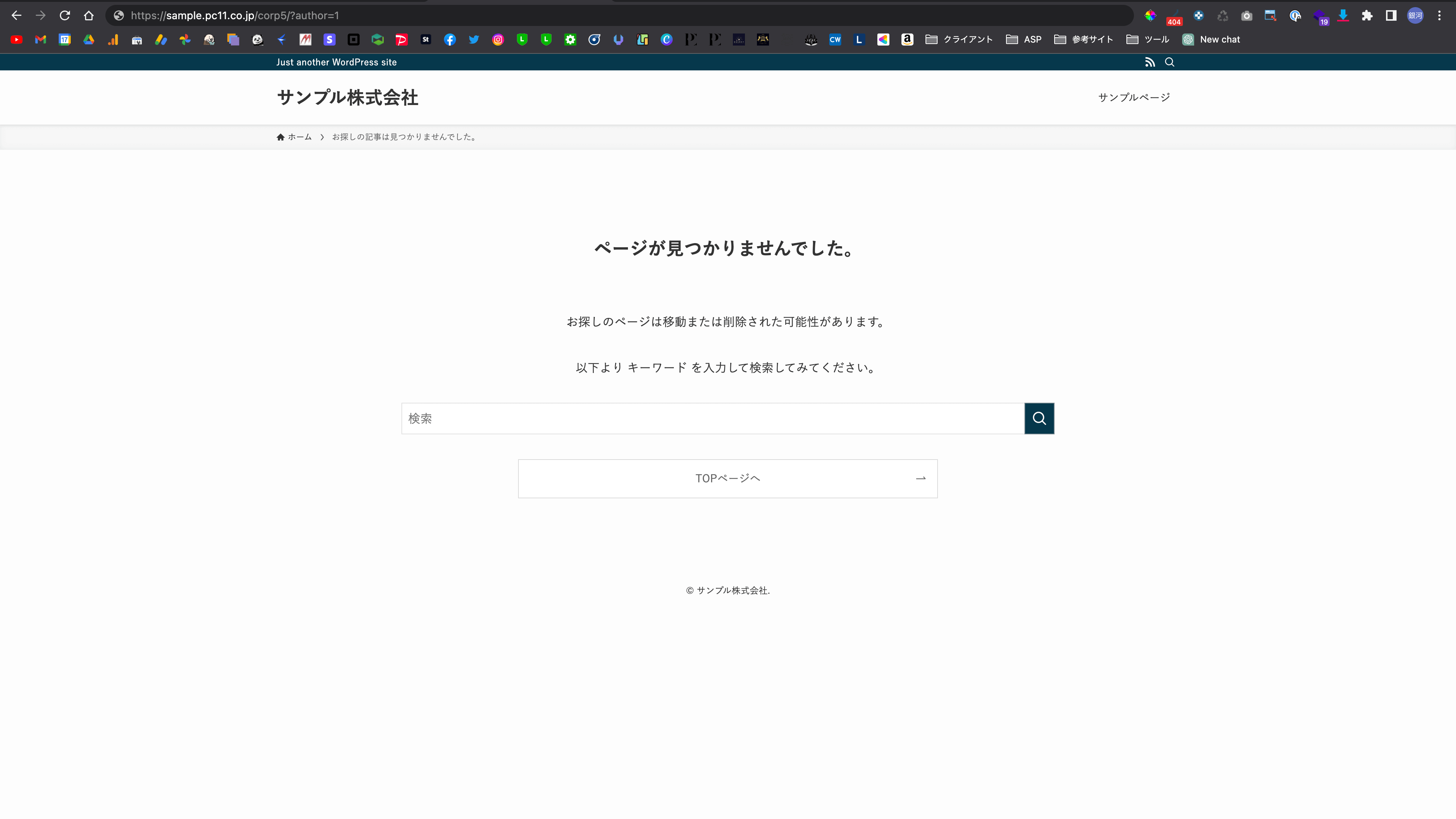This screenshot has width=1456, height=819.
Task: Select サンプルページ navigation menu item
Action: pos(1134,97)
